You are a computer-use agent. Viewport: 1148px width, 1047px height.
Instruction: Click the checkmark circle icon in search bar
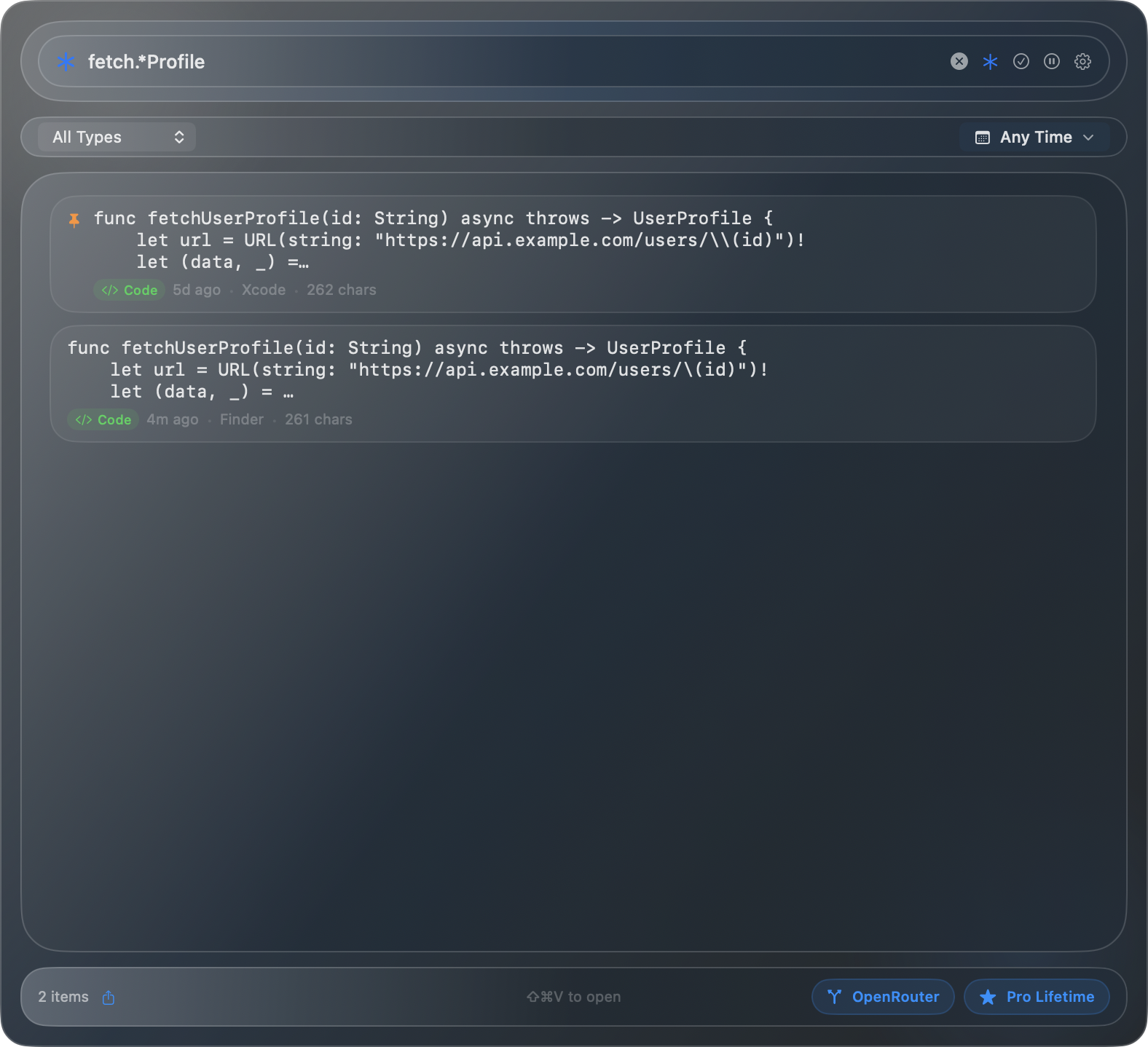point(1021,61)
